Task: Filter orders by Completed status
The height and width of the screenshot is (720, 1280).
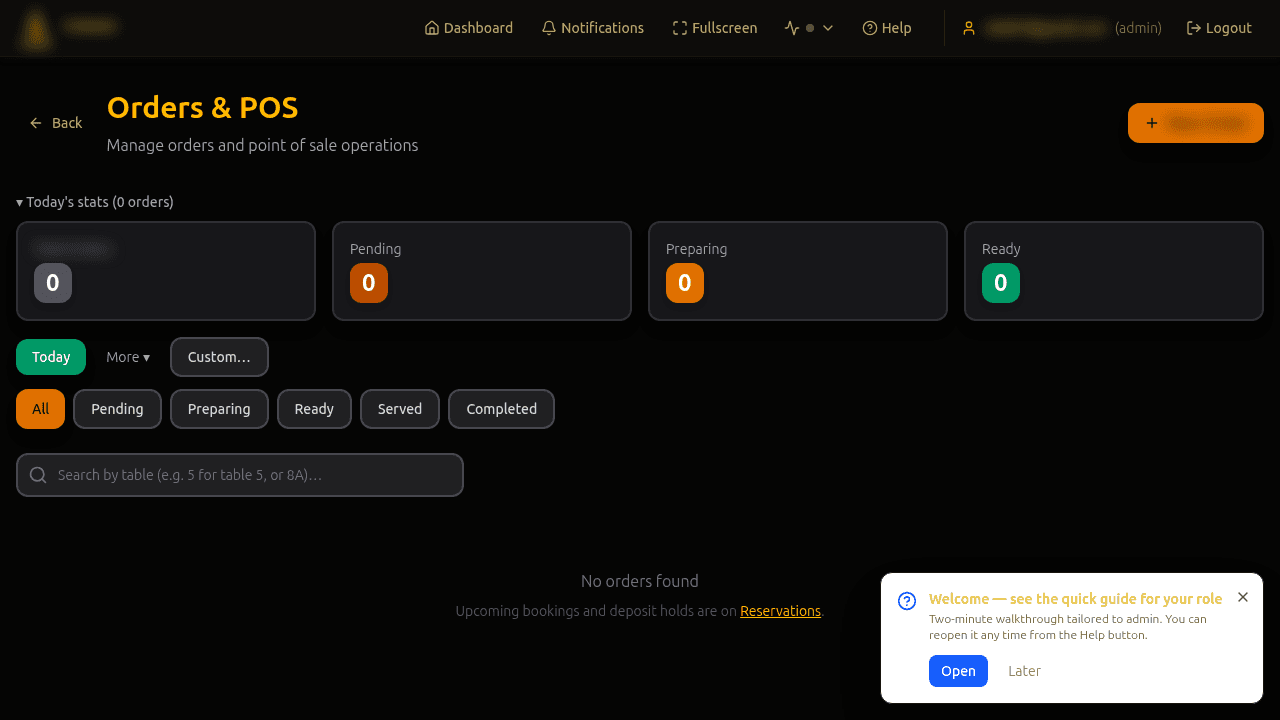Action: (x=501, y=409)
